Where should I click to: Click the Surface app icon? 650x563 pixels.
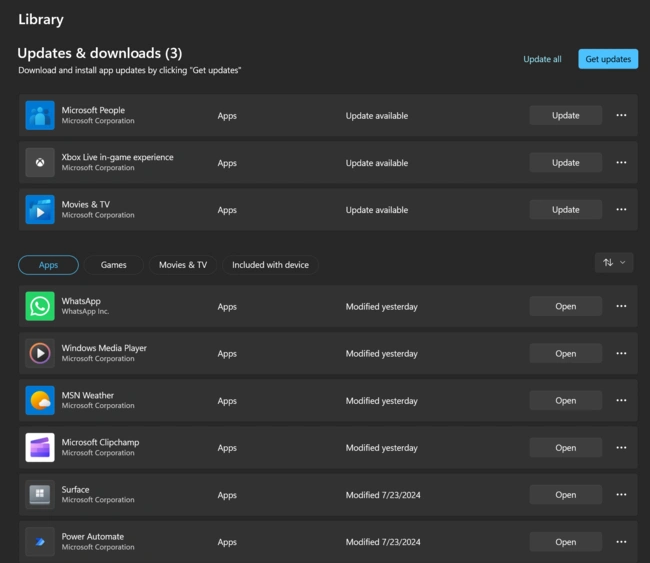[40, 495]
